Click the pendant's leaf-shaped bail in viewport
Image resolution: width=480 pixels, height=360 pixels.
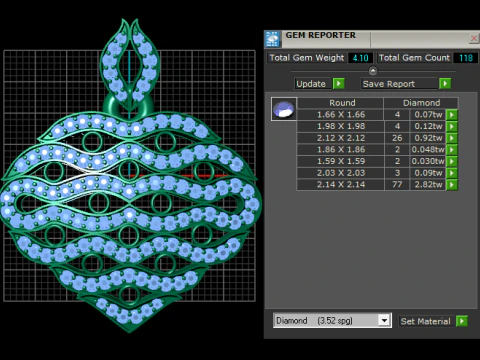point(130,65)
